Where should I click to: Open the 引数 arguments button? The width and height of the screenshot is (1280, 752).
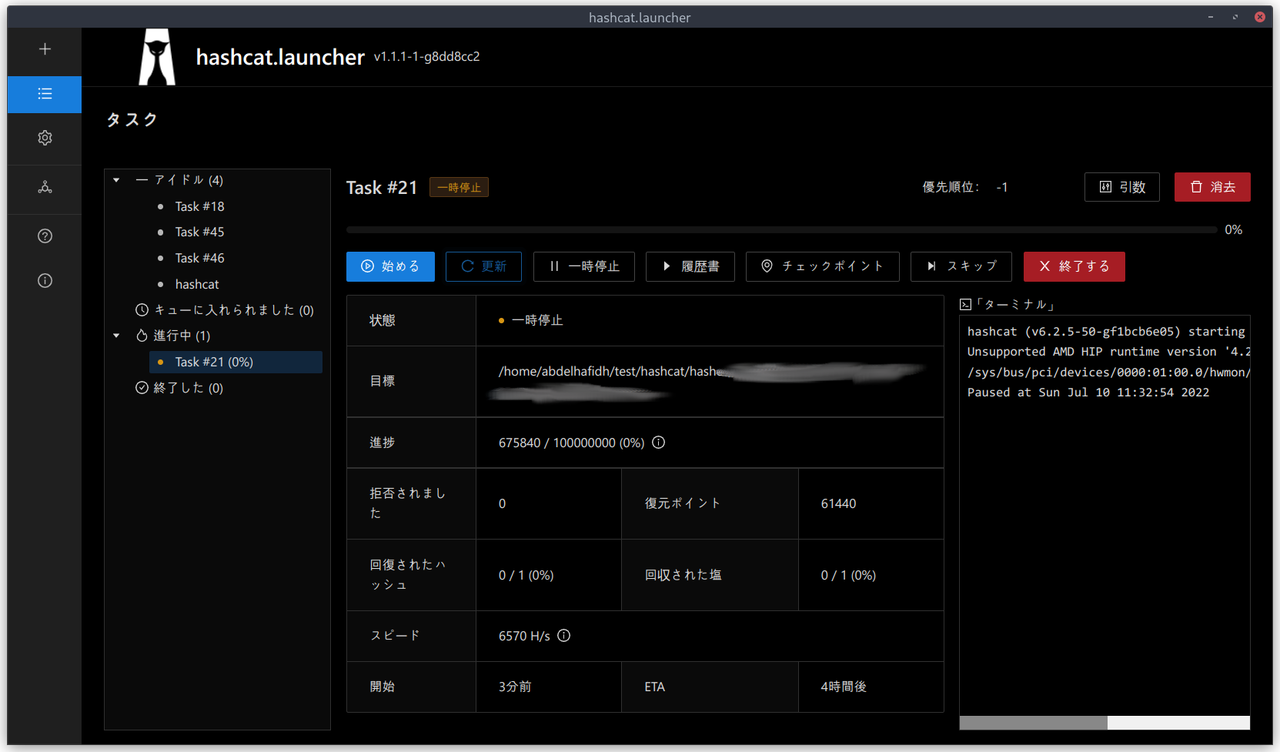click(1121, 187)
